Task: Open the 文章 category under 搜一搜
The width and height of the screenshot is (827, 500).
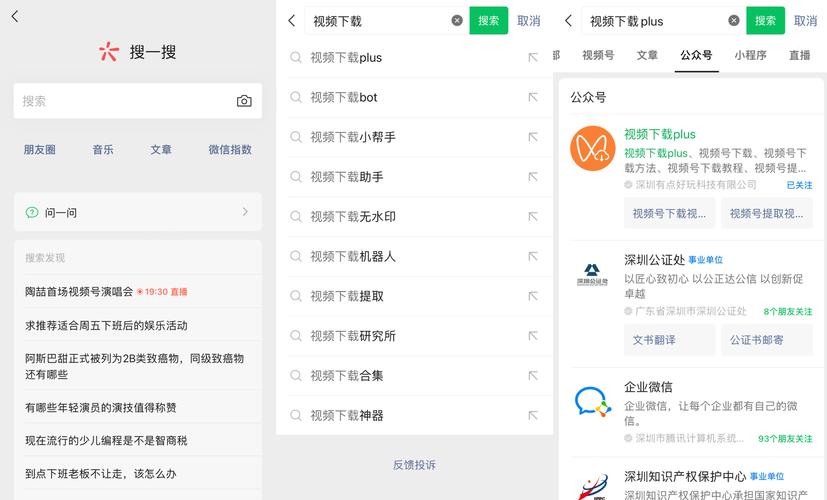Action: pos(161,150)
